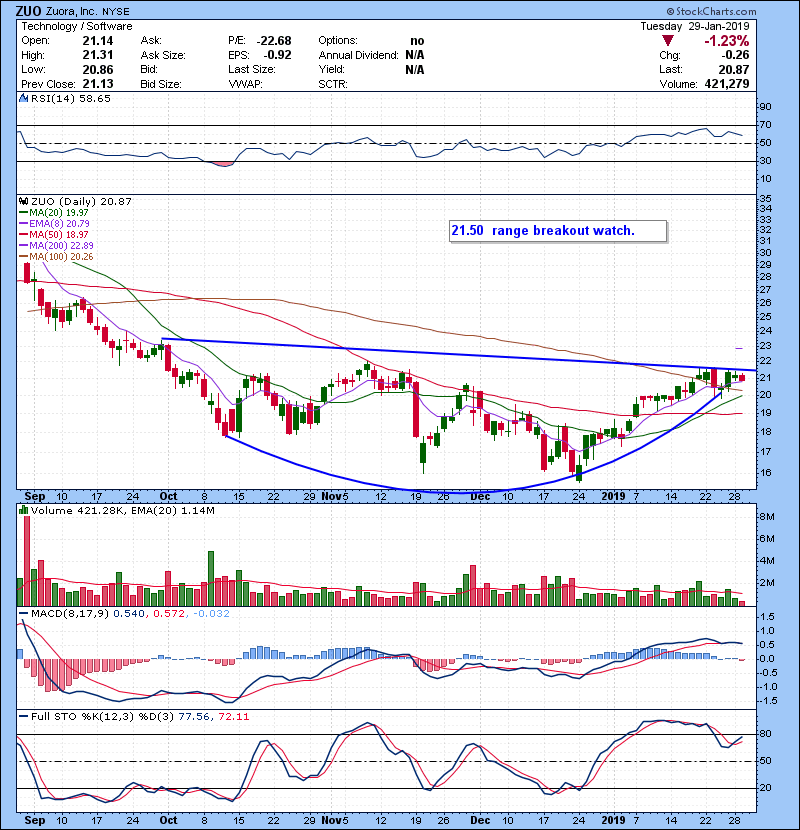Select the Prev Close value 21.13
The image size is (800, 830).
point(98,84)
